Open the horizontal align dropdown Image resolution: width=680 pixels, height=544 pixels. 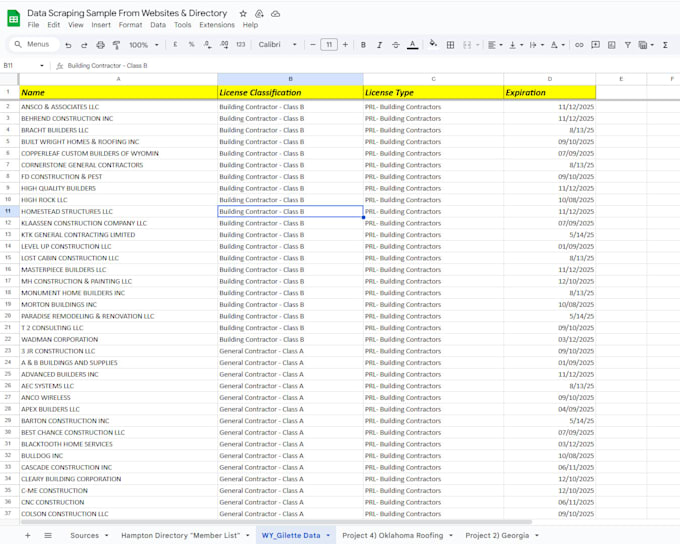[495, 45]
